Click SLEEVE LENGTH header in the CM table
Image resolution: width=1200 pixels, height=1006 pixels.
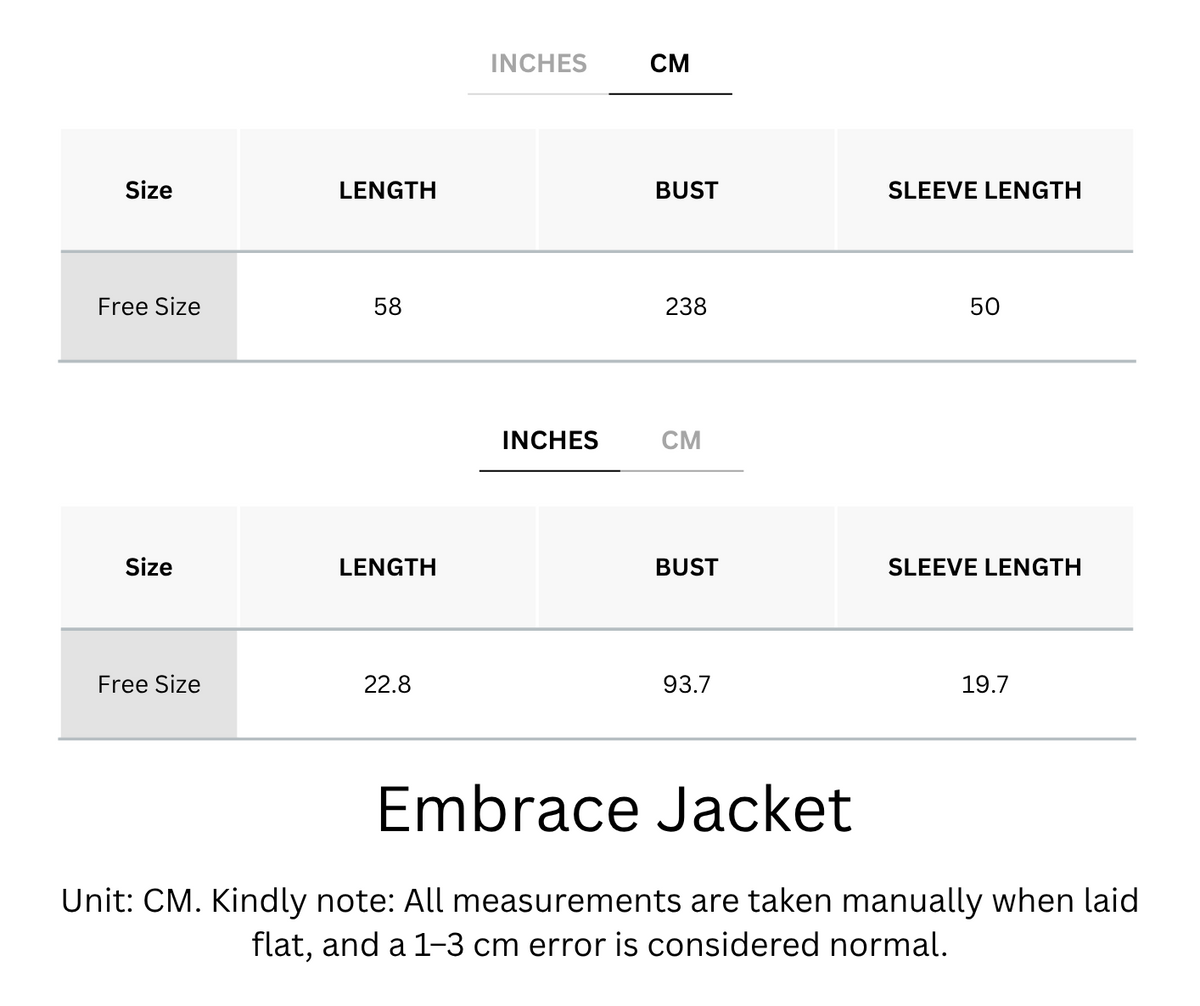tap(984, 190)
